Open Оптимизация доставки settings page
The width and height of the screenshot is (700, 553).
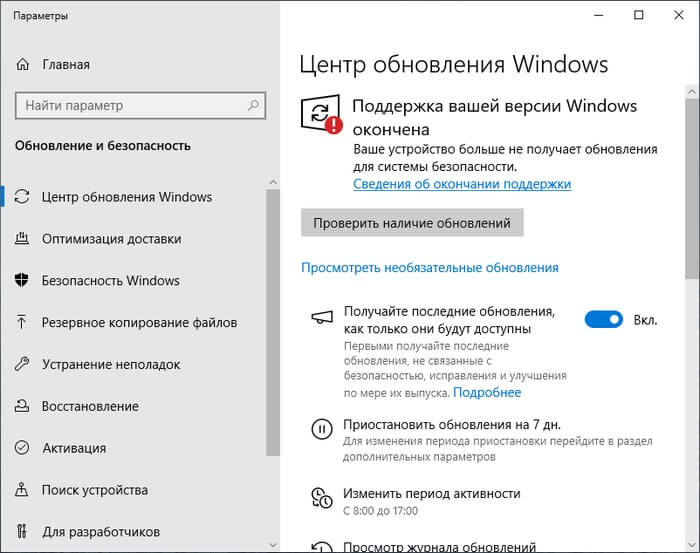pyautogui.click(x=112, y=239)
